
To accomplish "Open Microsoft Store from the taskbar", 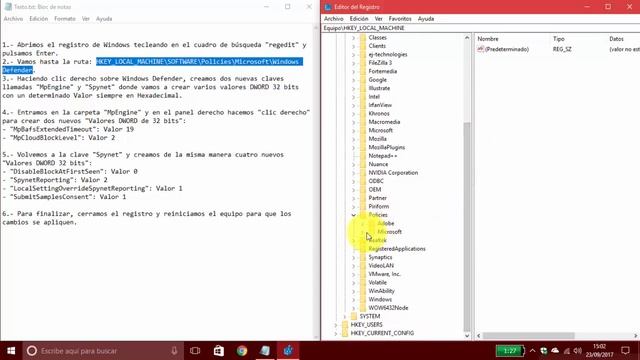I will (219, 351).
